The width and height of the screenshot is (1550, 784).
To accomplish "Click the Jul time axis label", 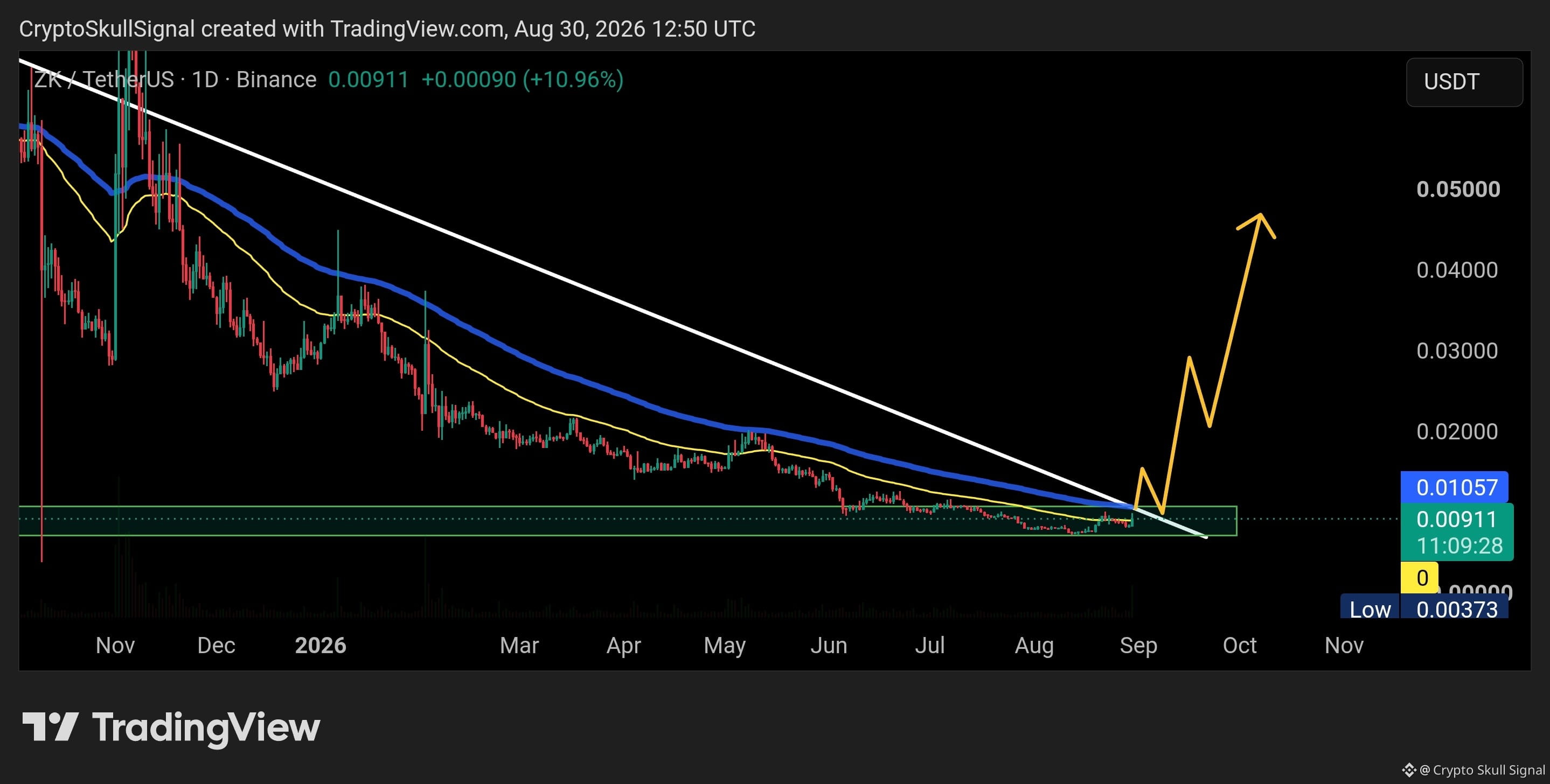I will point(930,646).
